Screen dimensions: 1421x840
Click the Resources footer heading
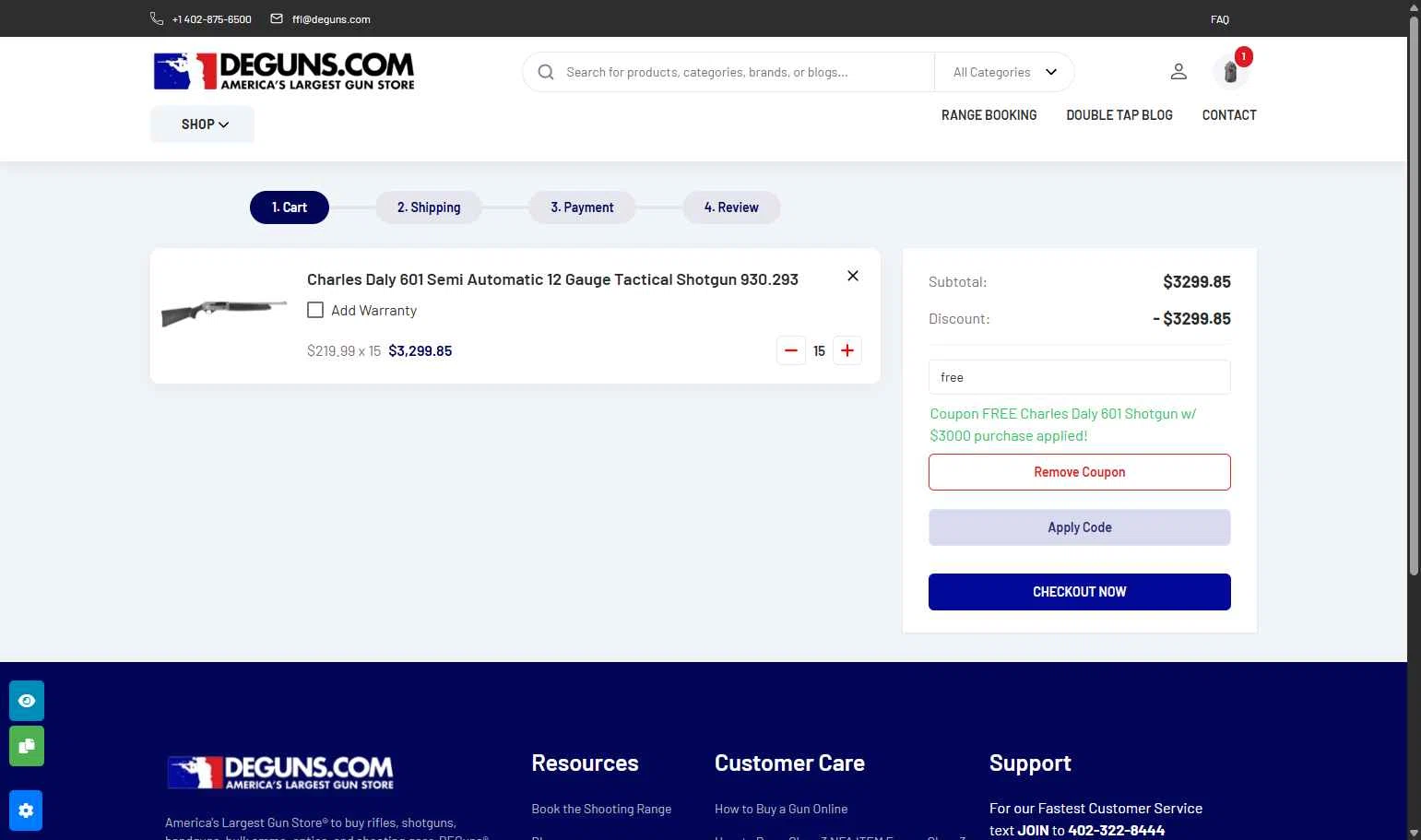point(585,763)
